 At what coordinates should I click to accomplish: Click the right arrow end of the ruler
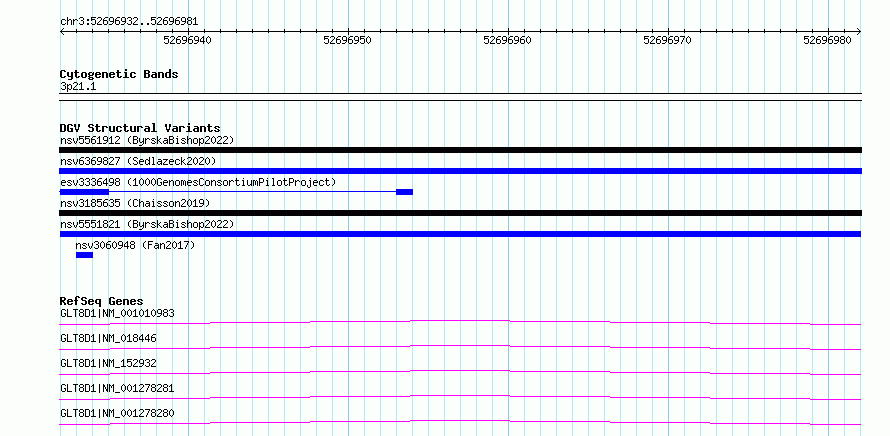(859, 32)
